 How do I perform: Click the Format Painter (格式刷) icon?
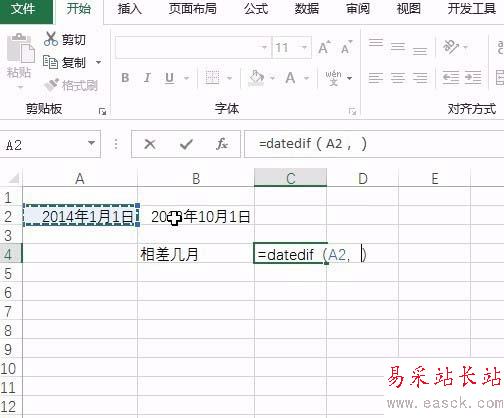52,85
